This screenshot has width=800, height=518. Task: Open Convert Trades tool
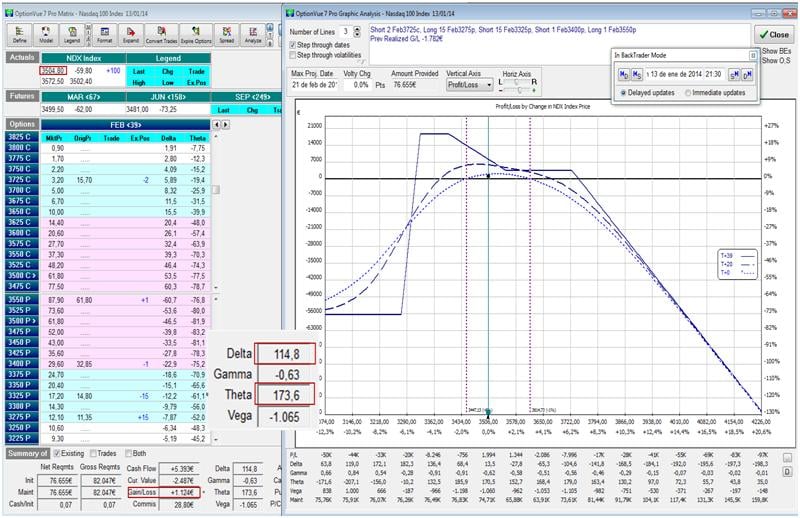pyautogui.click(x=161, y=34)
